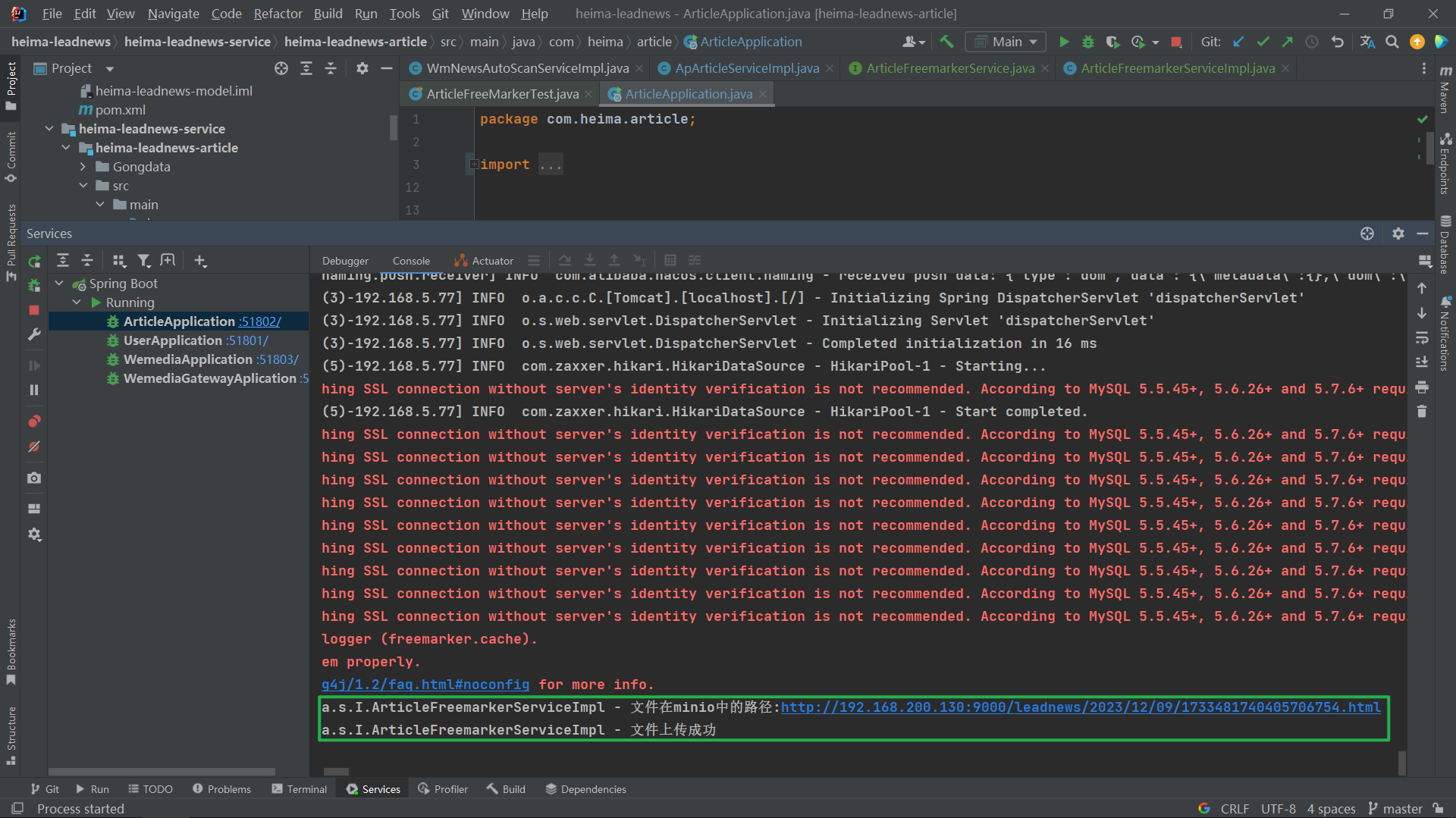
Task: Clear console output with trash icon
Action: tap(1422, 412)
